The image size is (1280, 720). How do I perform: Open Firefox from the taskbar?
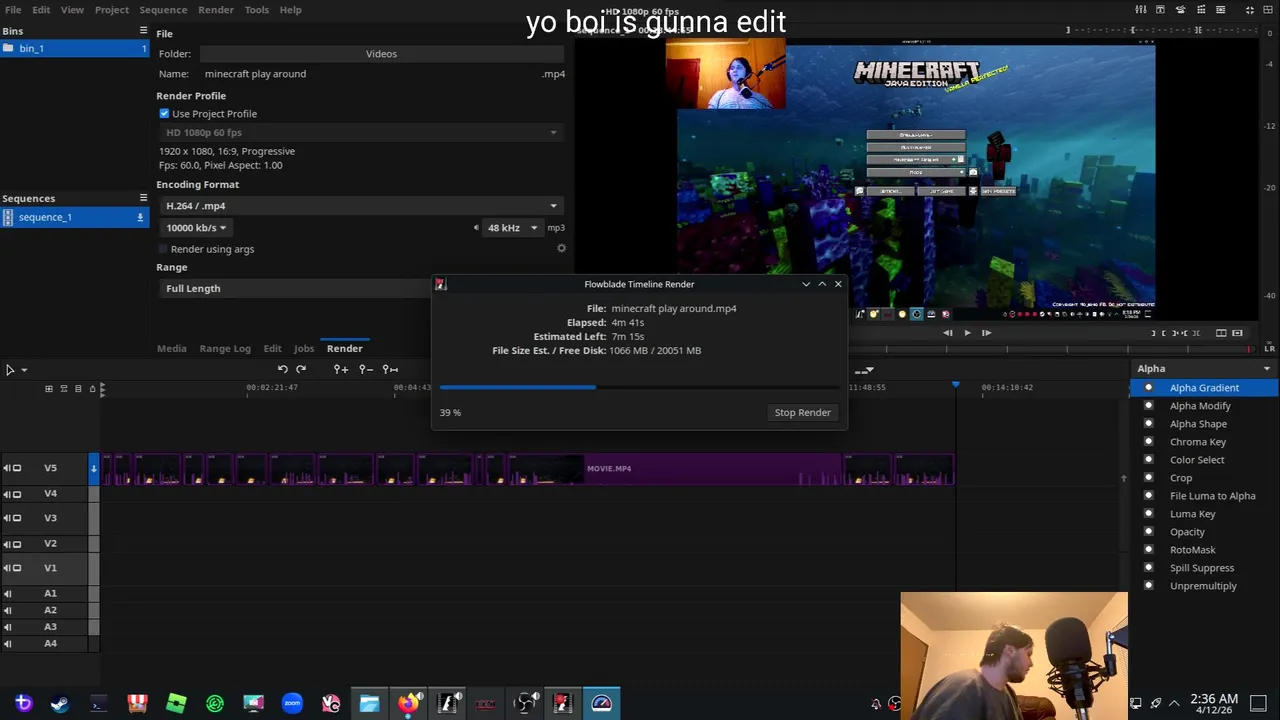[x=408, y=704]
